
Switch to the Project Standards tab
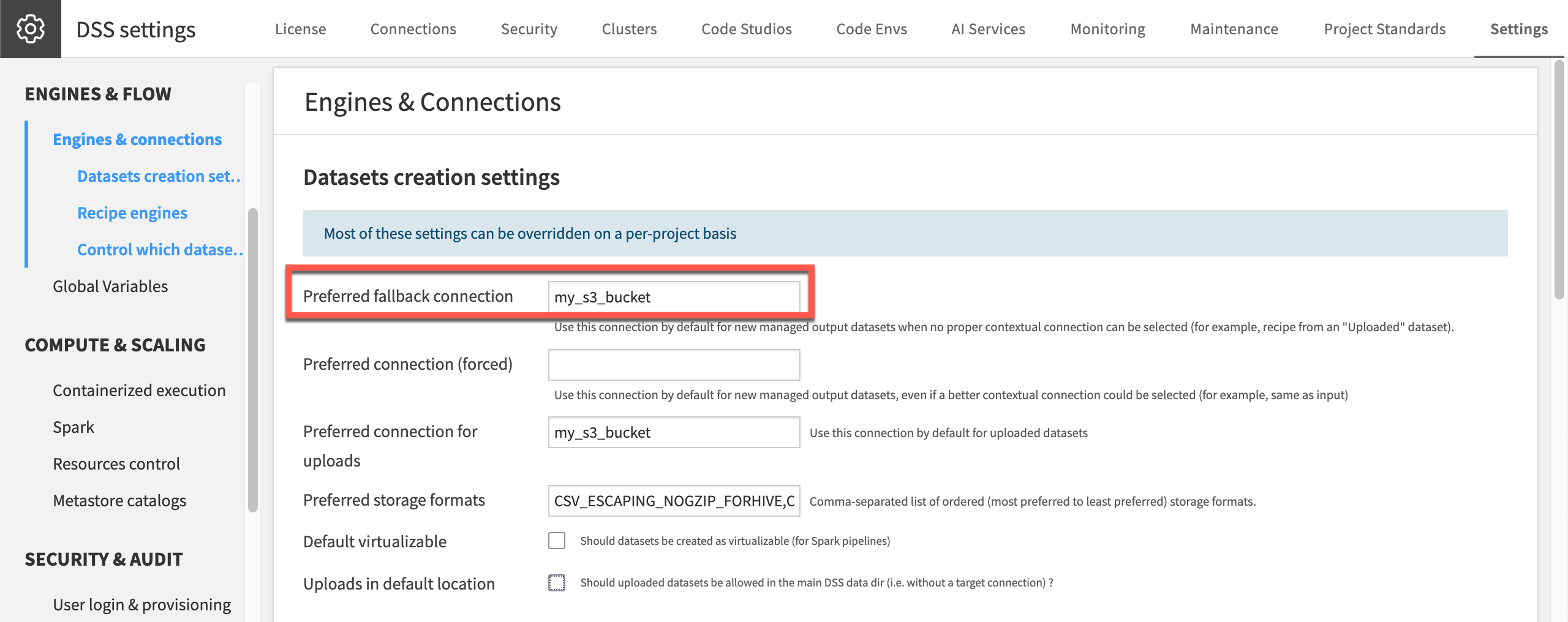pyautogui.click(x=1385, y=29)
